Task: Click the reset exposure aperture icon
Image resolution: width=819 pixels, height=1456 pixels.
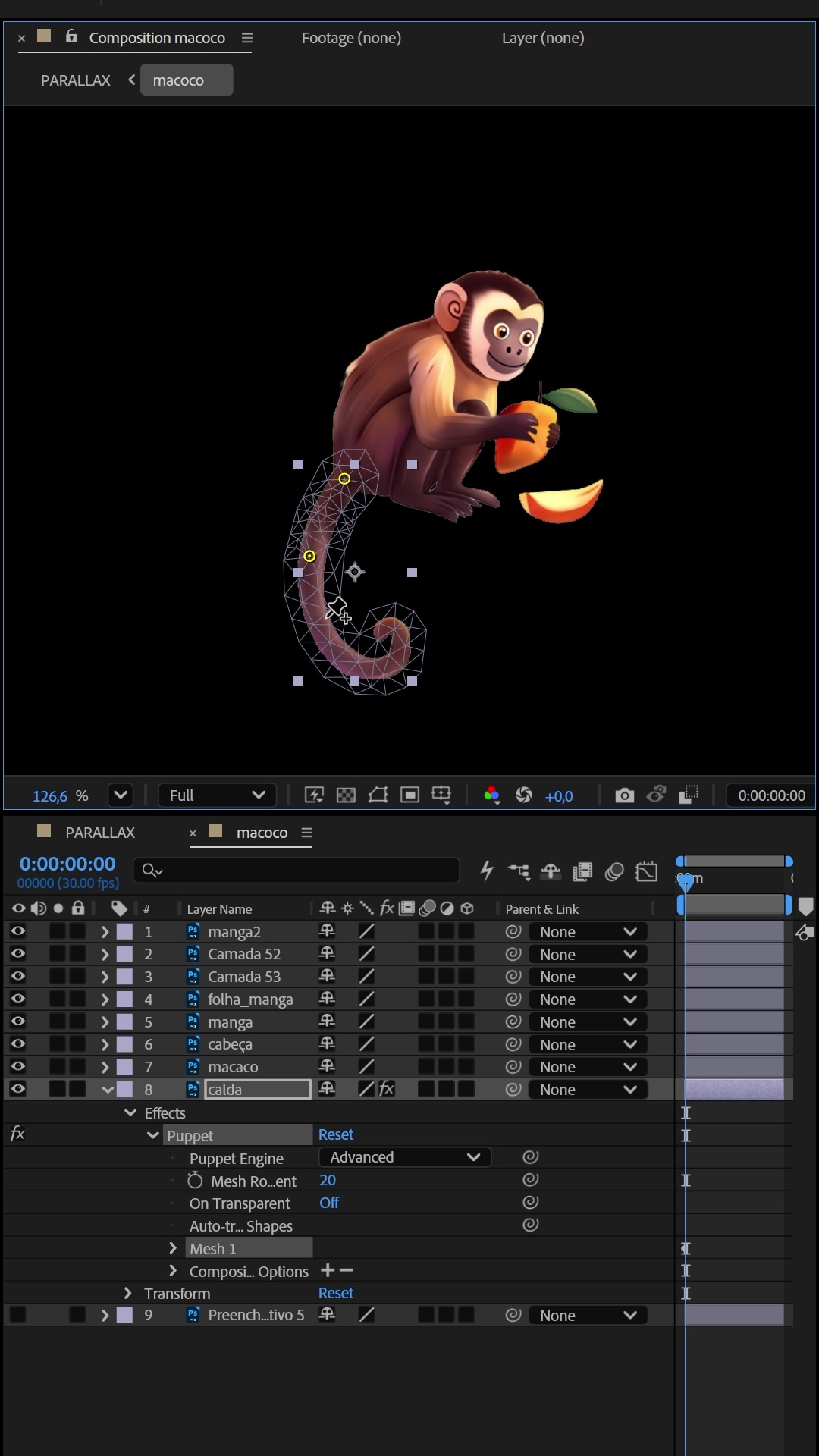Action: [x=523, y=795]
